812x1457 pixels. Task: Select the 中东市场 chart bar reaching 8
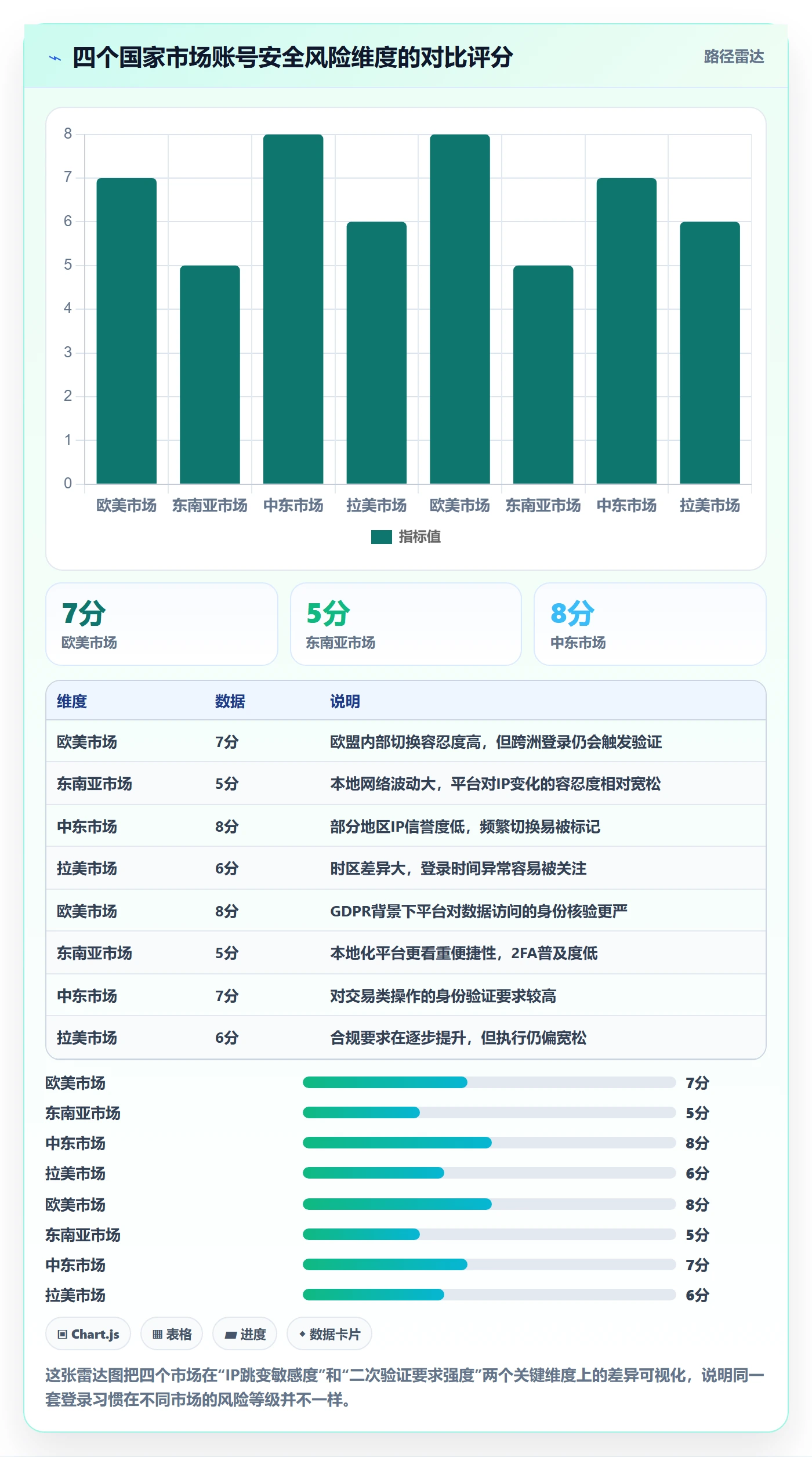tap(293, 309)
